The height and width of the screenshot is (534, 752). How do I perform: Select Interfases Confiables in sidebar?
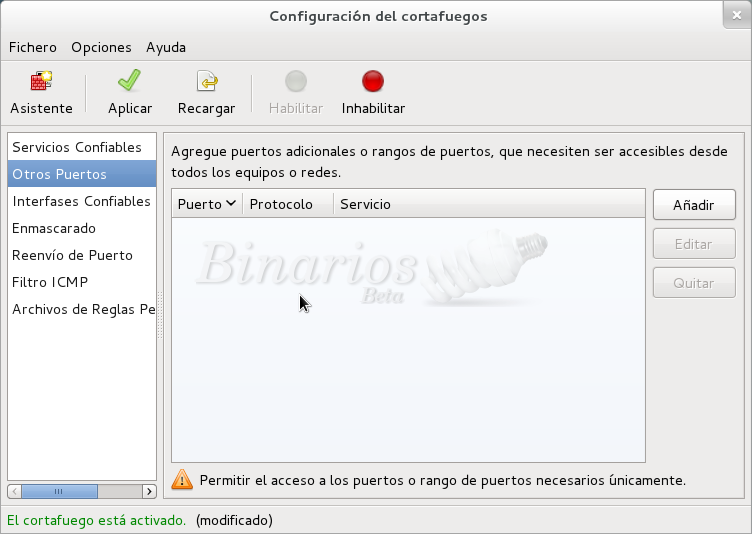point(81,201)
